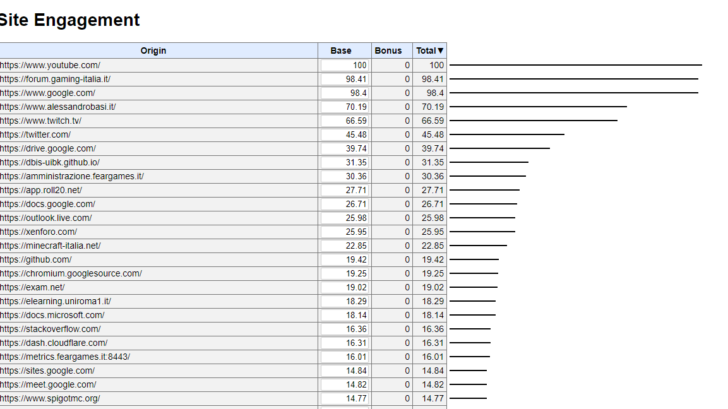Click total value 22.85 cell

coord(429,246)
